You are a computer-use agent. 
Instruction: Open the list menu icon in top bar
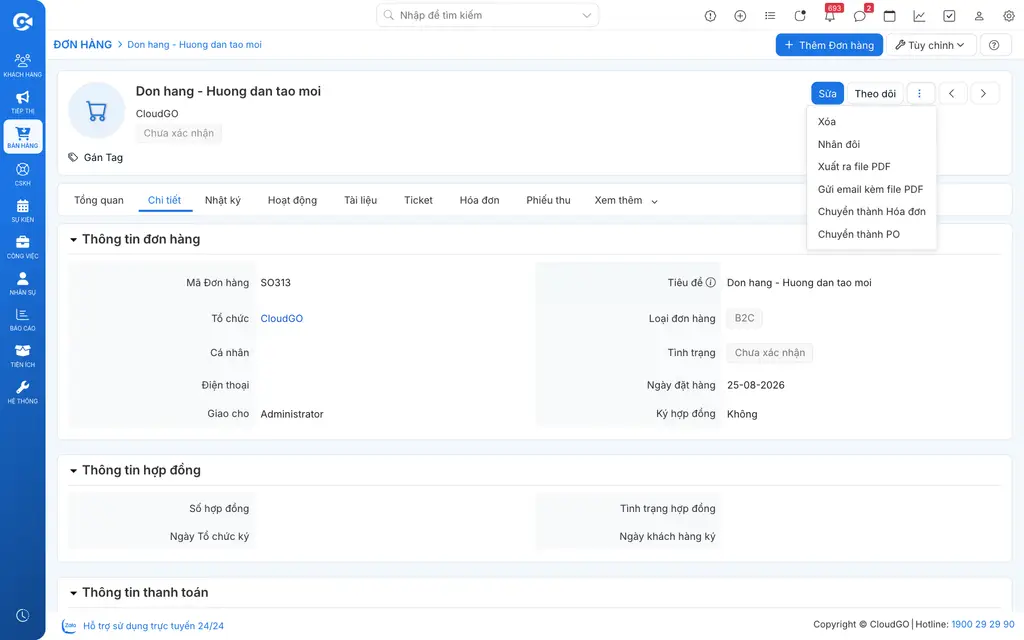click(770, 16)
